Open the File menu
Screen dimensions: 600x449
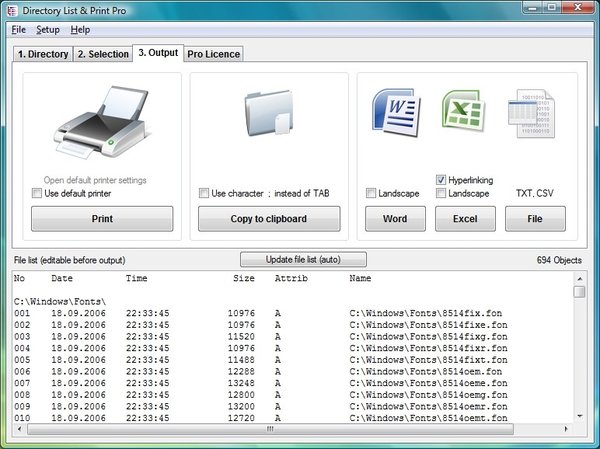(x=19, y=30)
